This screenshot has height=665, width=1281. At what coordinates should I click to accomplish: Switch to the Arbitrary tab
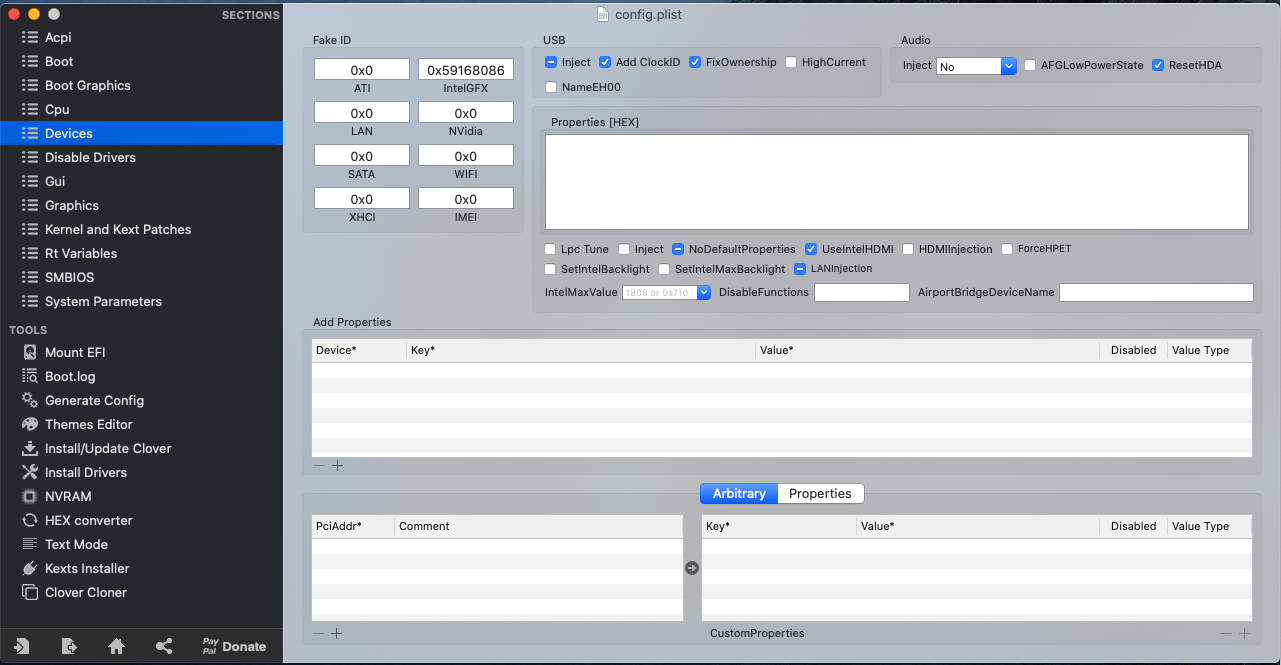pyautogui.click(x=739, y=494)
